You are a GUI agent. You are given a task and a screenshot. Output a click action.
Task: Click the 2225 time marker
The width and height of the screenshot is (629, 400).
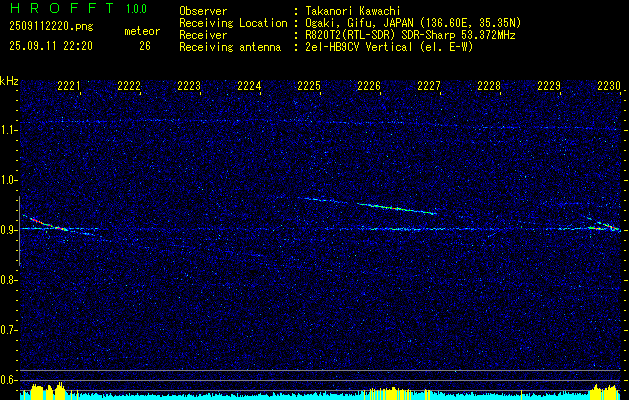click(x=309, y=85)
